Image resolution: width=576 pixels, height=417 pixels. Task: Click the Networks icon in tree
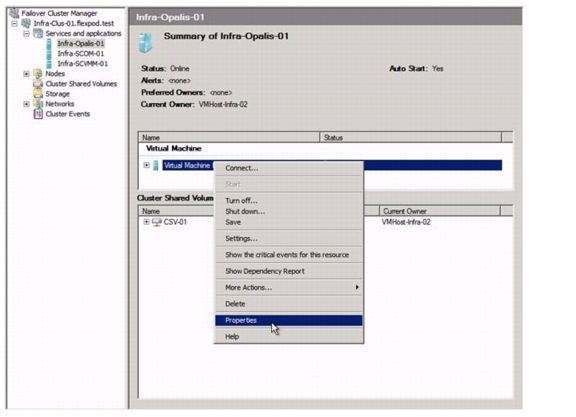pos(38,104)
